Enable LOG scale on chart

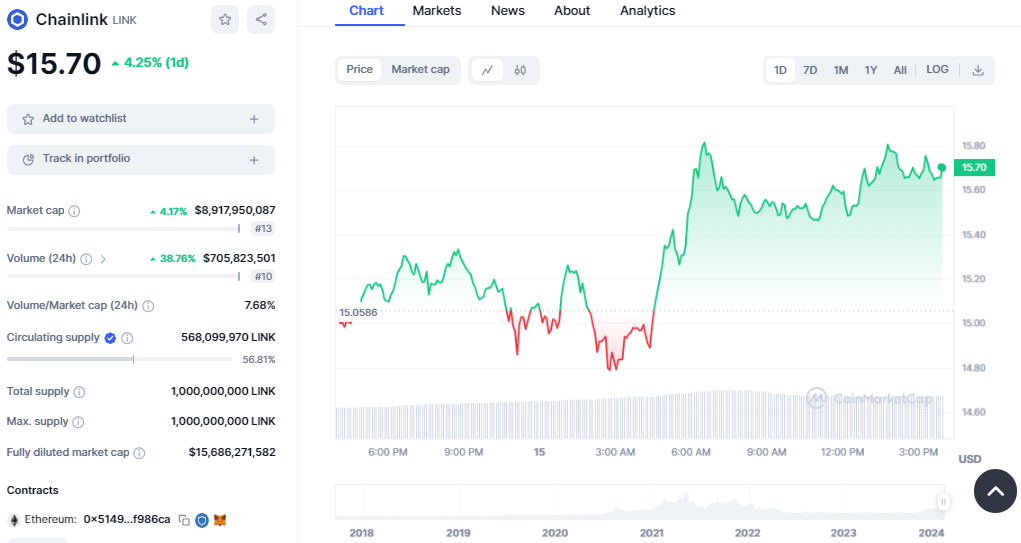937,70
